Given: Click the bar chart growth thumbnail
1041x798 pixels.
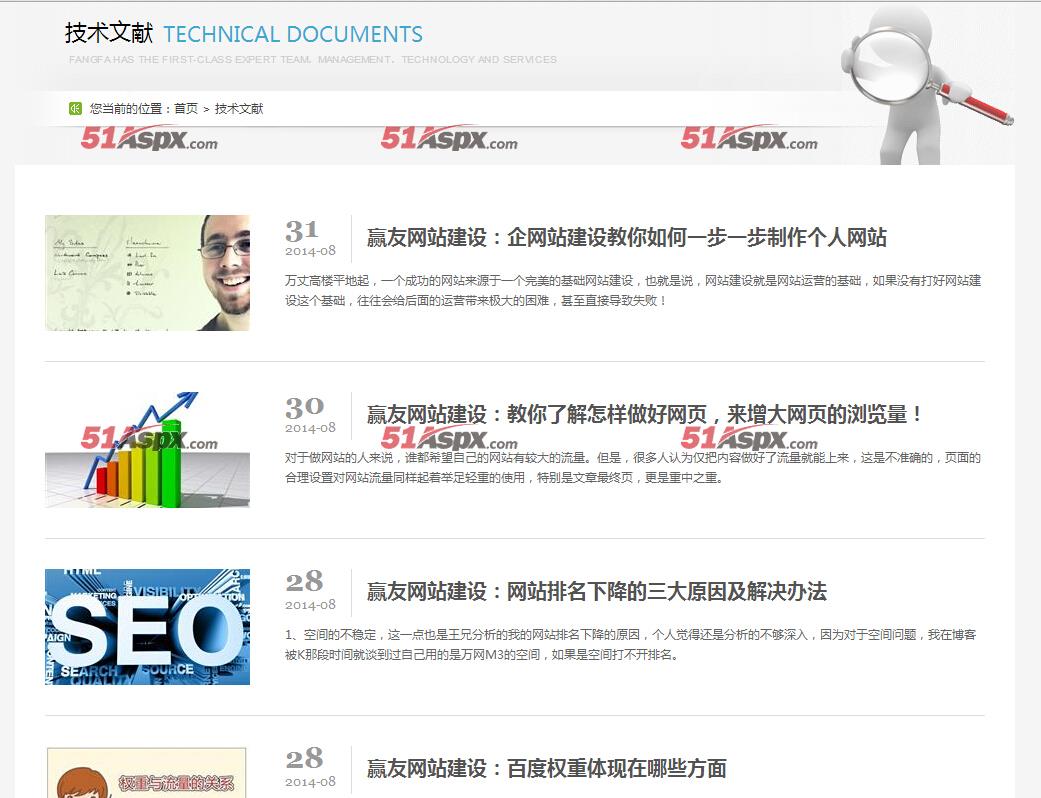Looking at the screenshot, I should click(147, 450).
